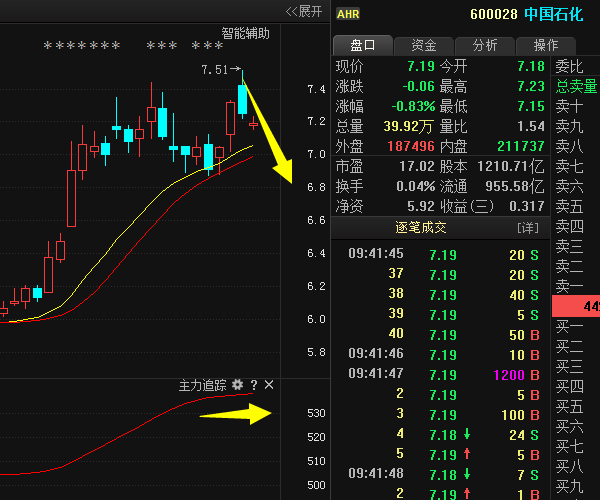The width and height of the screenshot is (600, 500).
Task: Select the 卖五 order row
Action: click(x=576, y=207)
